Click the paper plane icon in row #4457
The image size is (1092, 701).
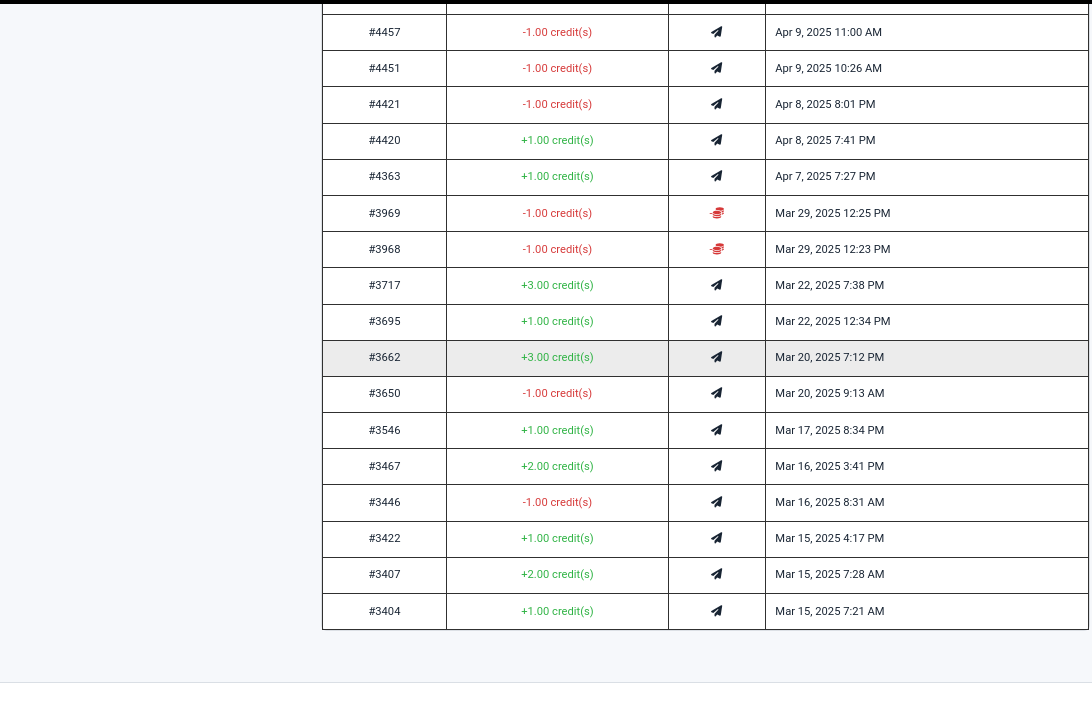[x=717, y=32]
